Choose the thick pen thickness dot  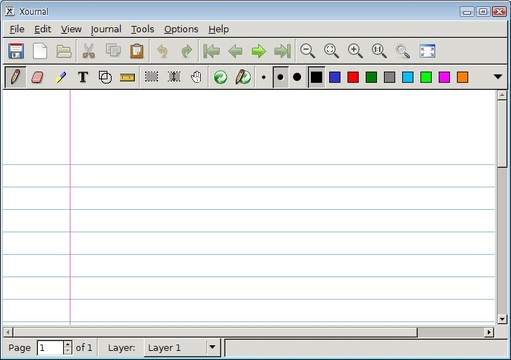click(297, 77)
